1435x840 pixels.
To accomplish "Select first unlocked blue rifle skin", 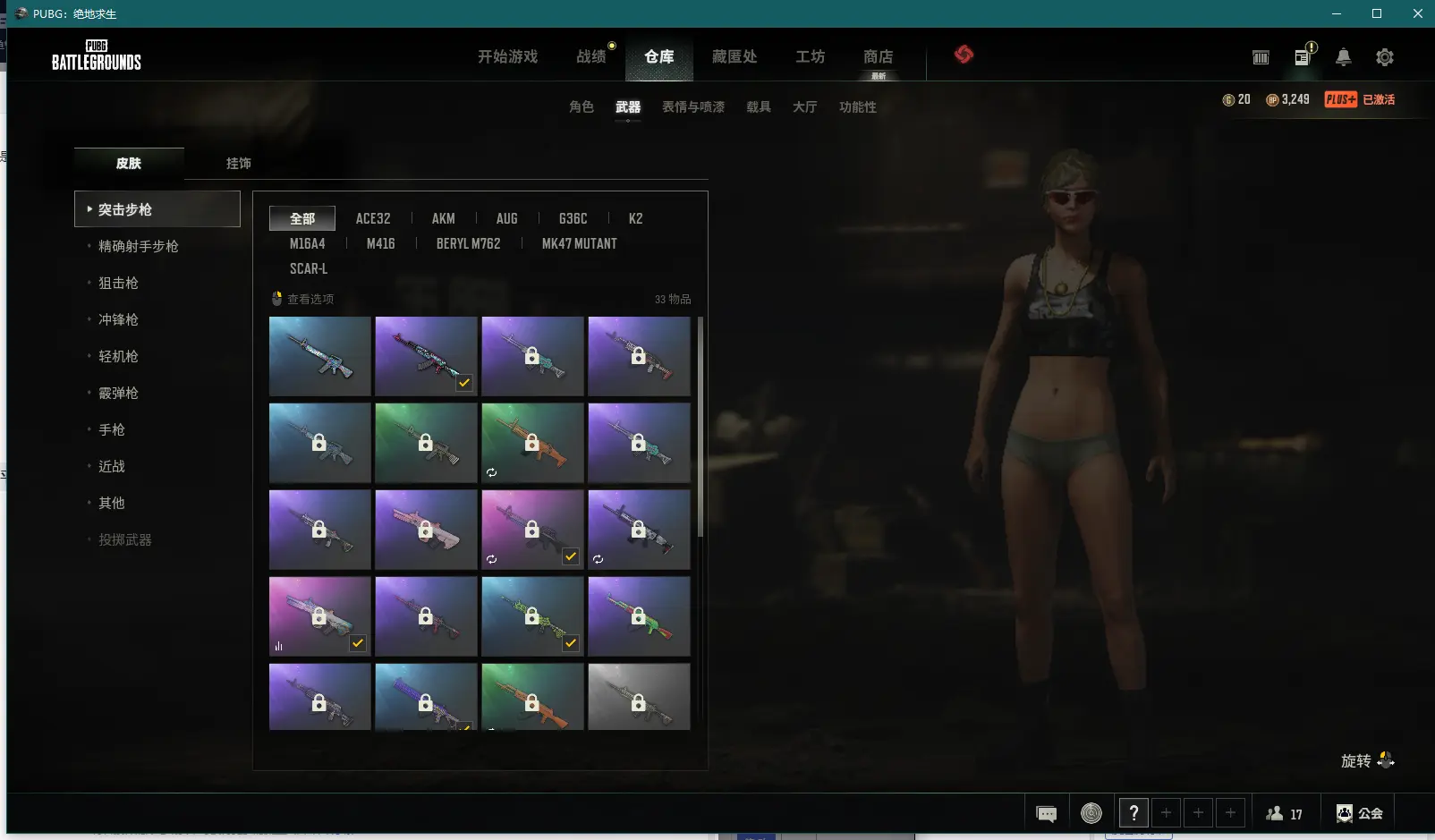I will 319,356.
